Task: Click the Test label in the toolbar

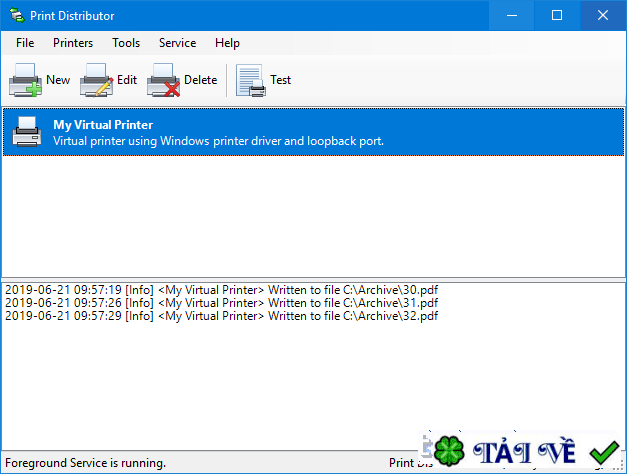Action: point(280,80)
